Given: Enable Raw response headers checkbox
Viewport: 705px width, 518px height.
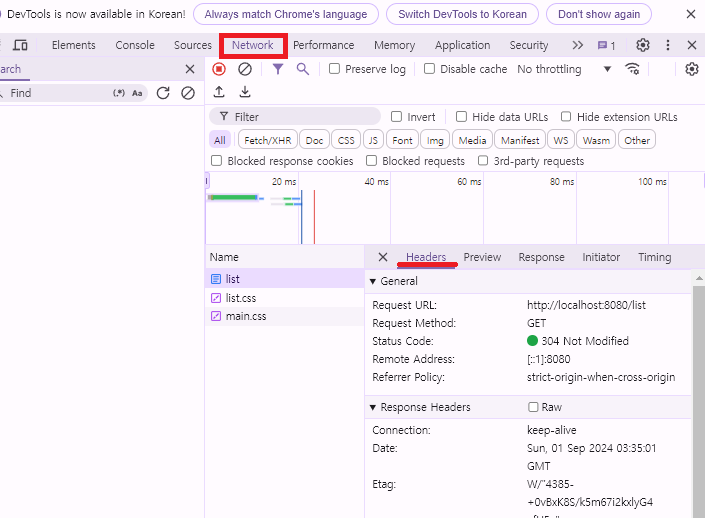Looking at the screenshot, I should [x=533, y=407].
